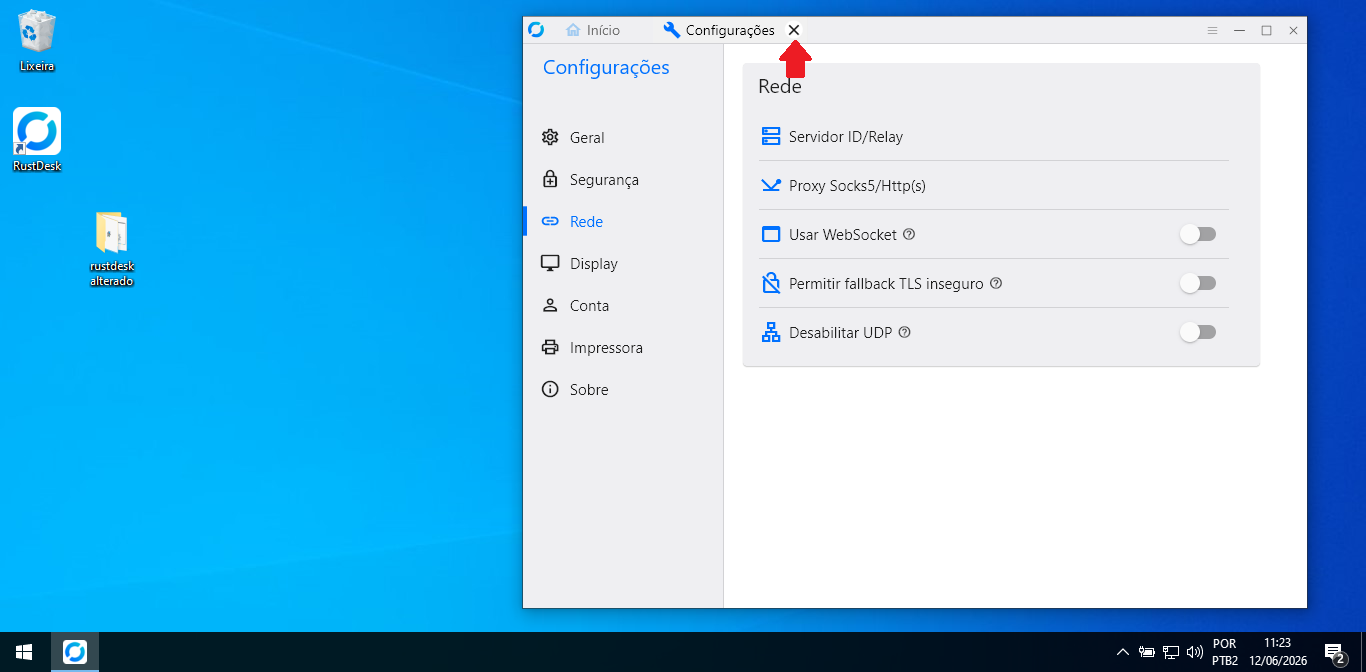The image size is (1366, 672).
Task: Click the crossed lock icon for TLS fallback
Action: click(771, 284)
